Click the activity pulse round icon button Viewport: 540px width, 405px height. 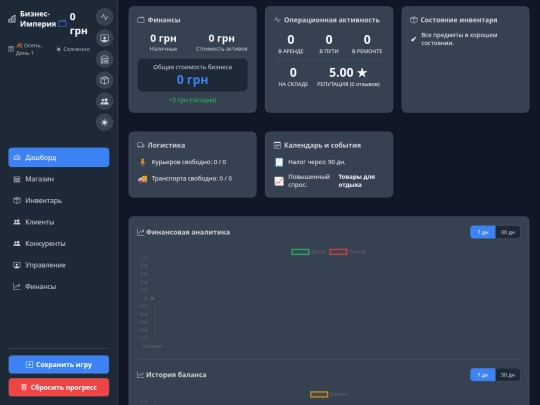click(104, 17)
